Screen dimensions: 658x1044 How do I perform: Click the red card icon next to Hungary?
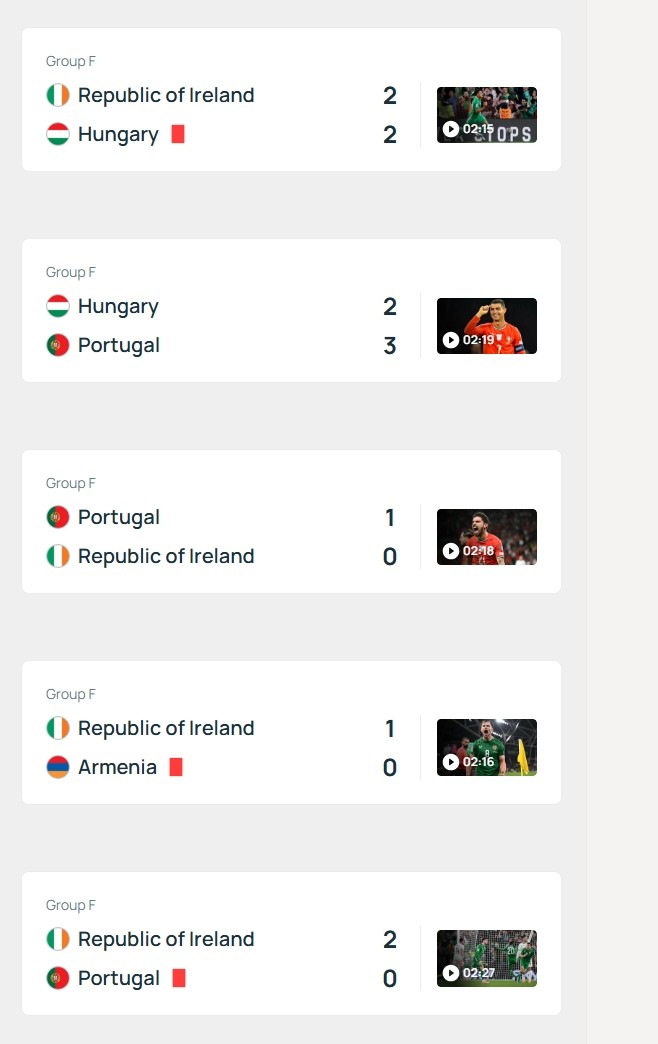coord(178,134)
